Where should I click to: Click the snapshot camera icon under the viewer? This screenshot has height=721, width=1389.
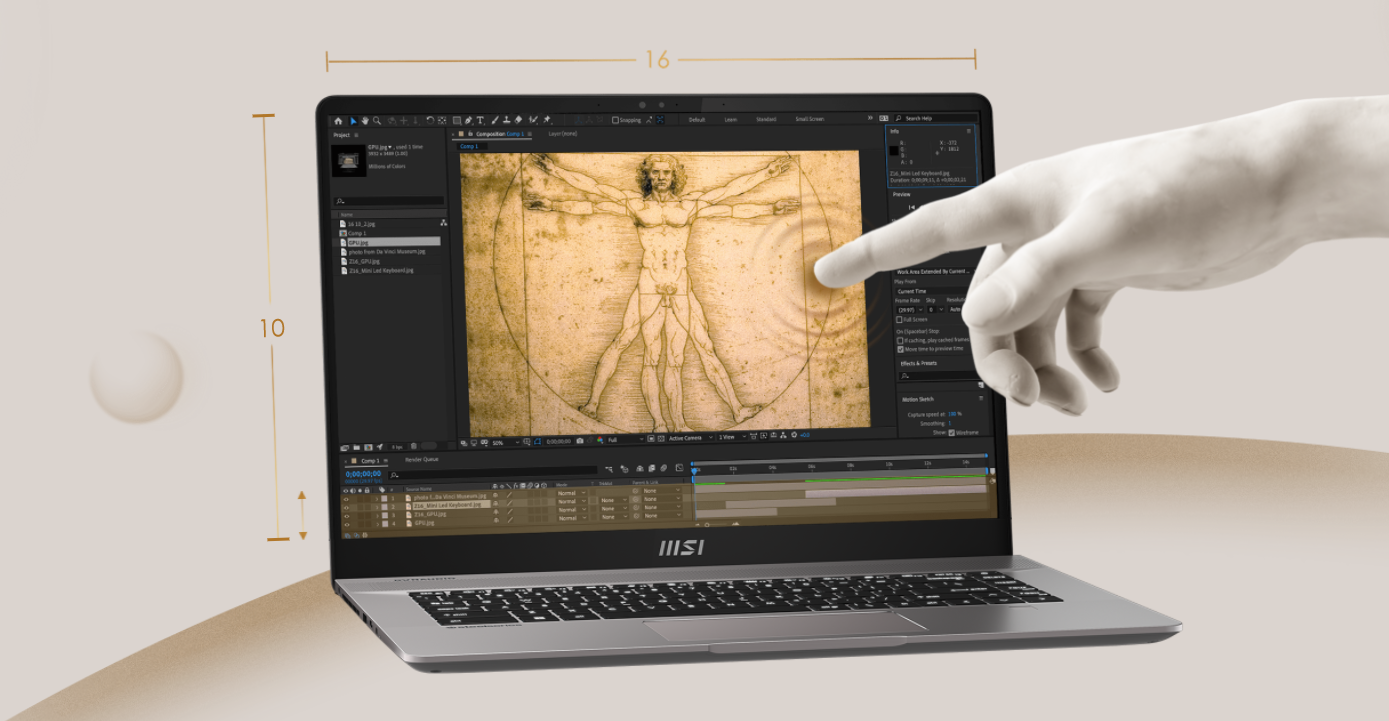[580, 439]
